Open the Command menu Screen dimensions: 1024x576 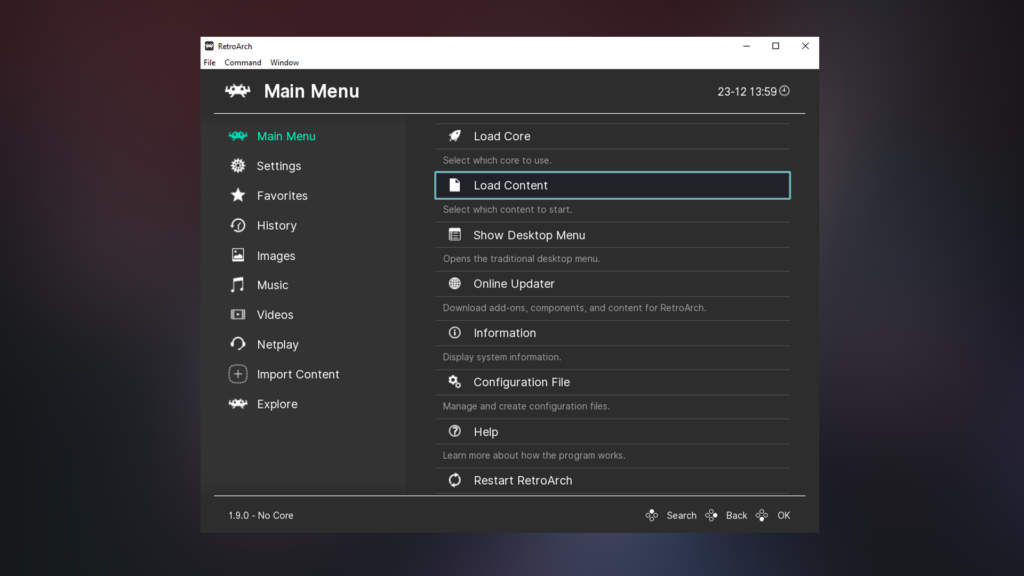pos(243,63)
